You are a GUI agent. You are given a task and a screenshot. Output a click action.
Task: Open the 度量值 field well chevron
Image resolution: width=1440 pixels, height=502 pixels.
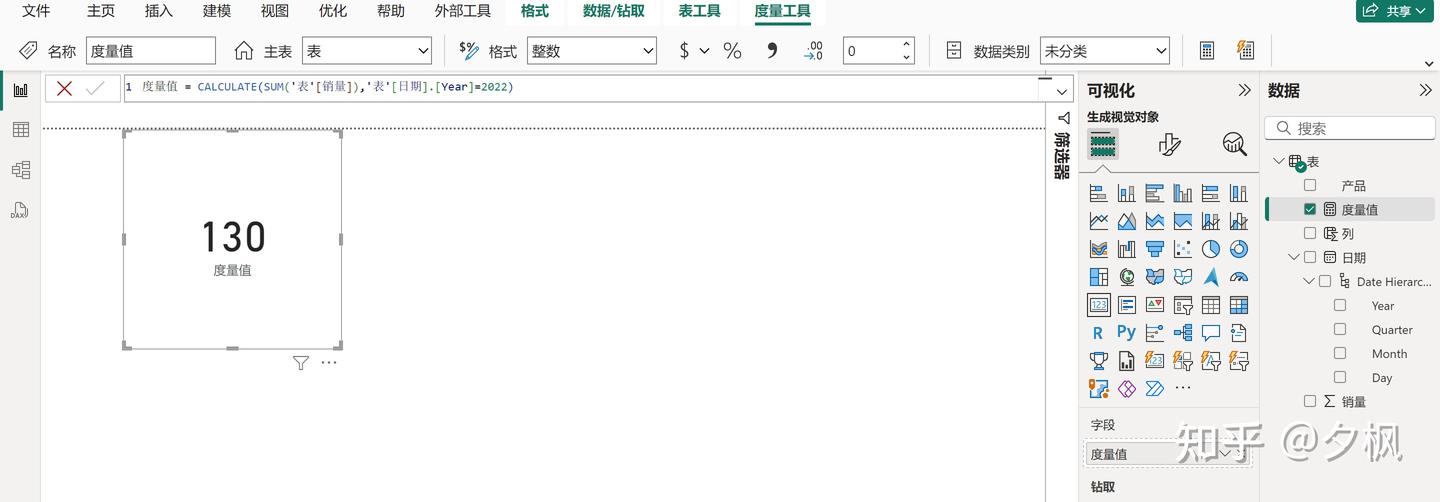(1225, 453)
